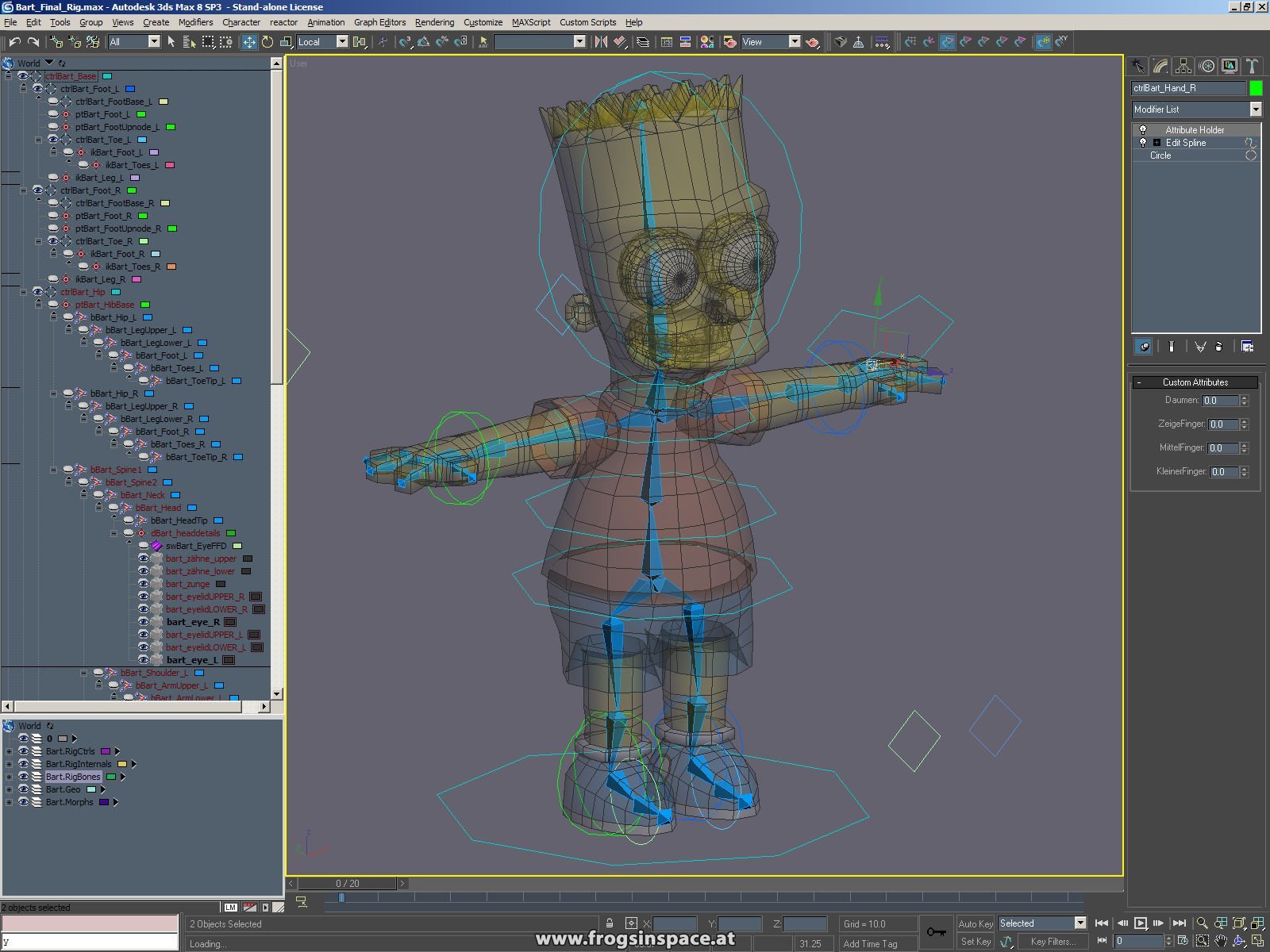Image resolution: width=1270 pixels, height=952 pixels.
Task: Hide the Bart.RigCtrls layer
Action: click(24, 751)
